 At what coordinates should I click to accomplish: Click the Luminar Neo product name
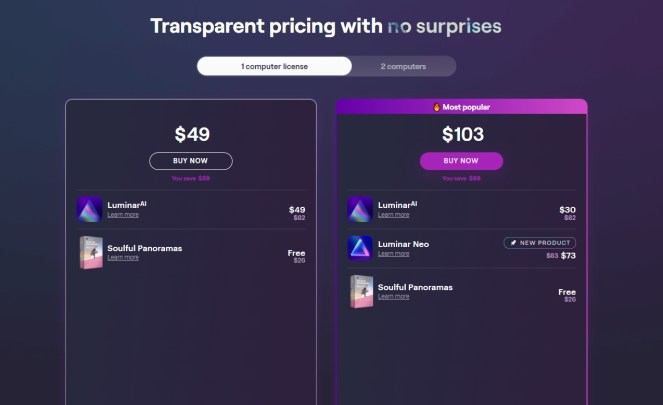[405, 243]
